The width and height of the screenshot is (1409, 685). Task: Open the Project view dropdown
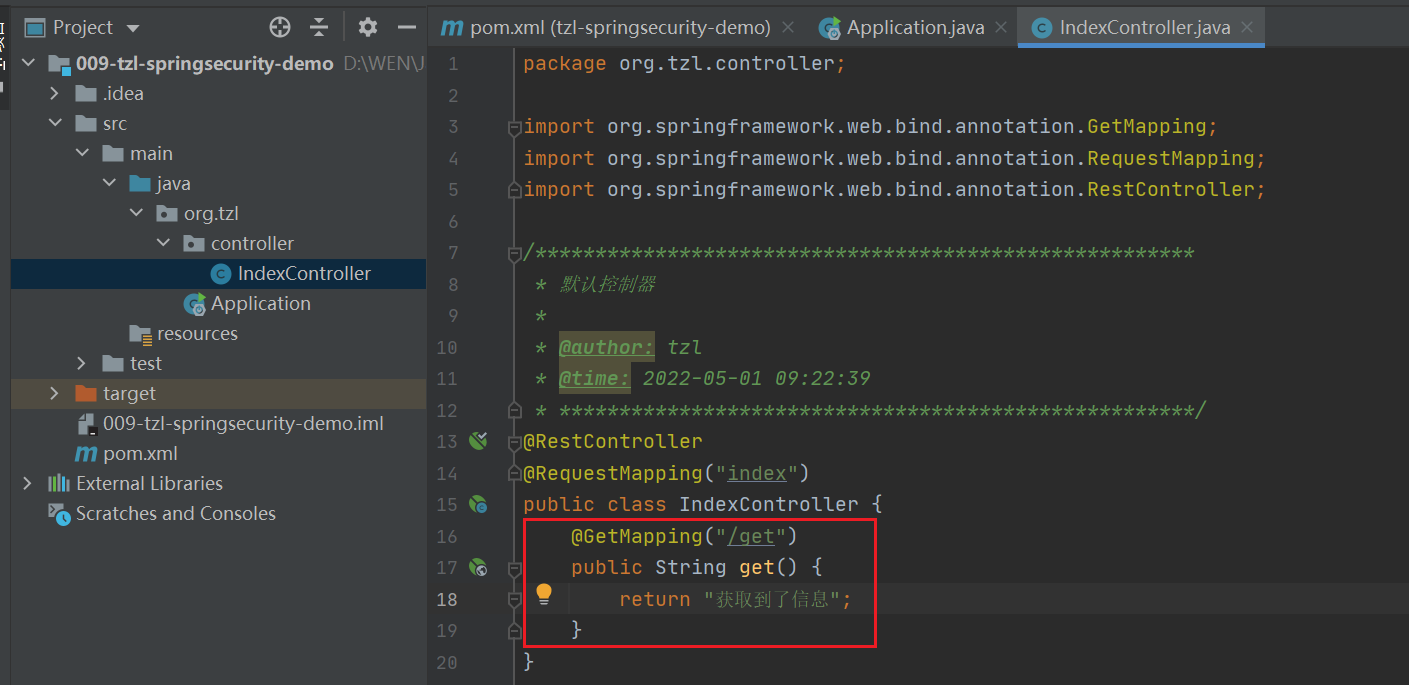coord(133,28)
